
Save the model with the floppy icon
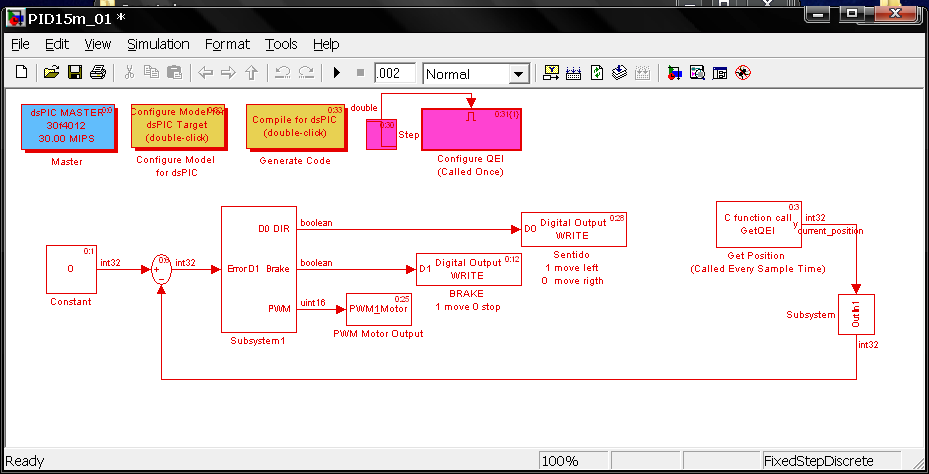[x=75, y=73]
